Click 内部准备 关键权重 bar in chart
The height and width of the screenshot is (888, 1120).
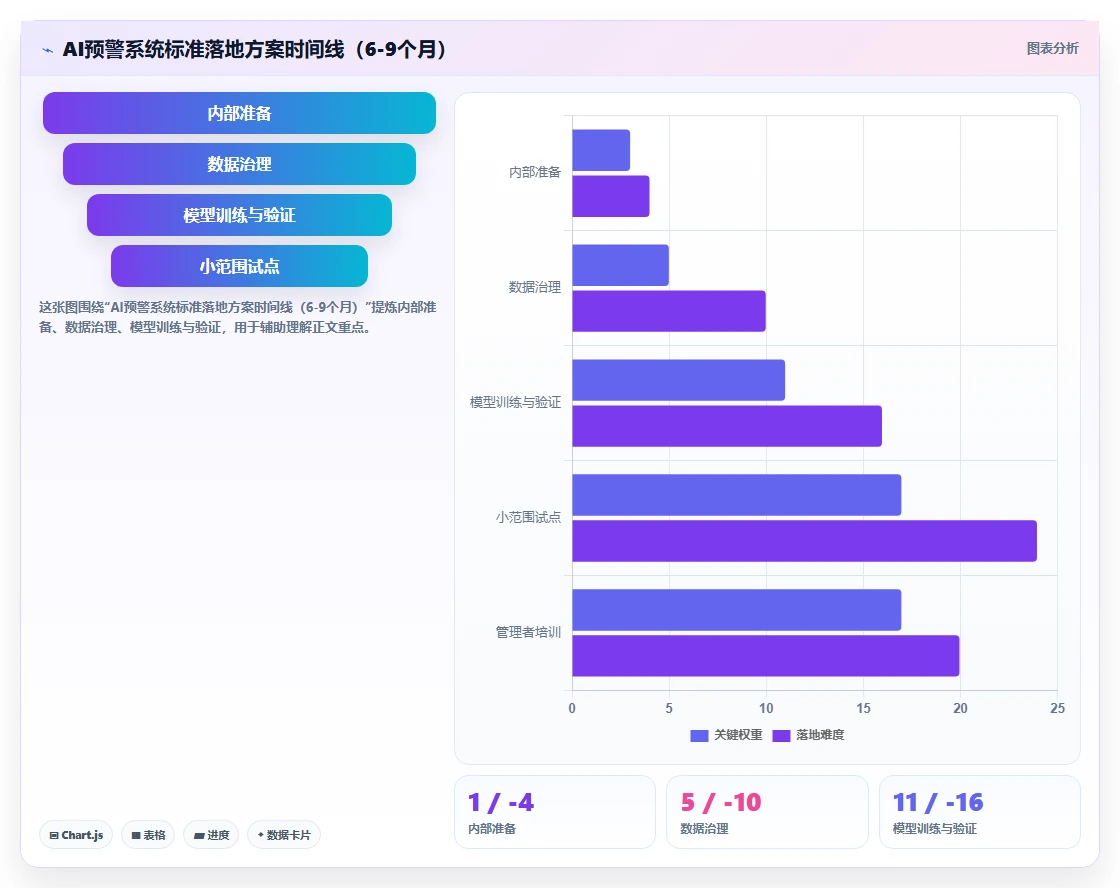pos(601,150)
